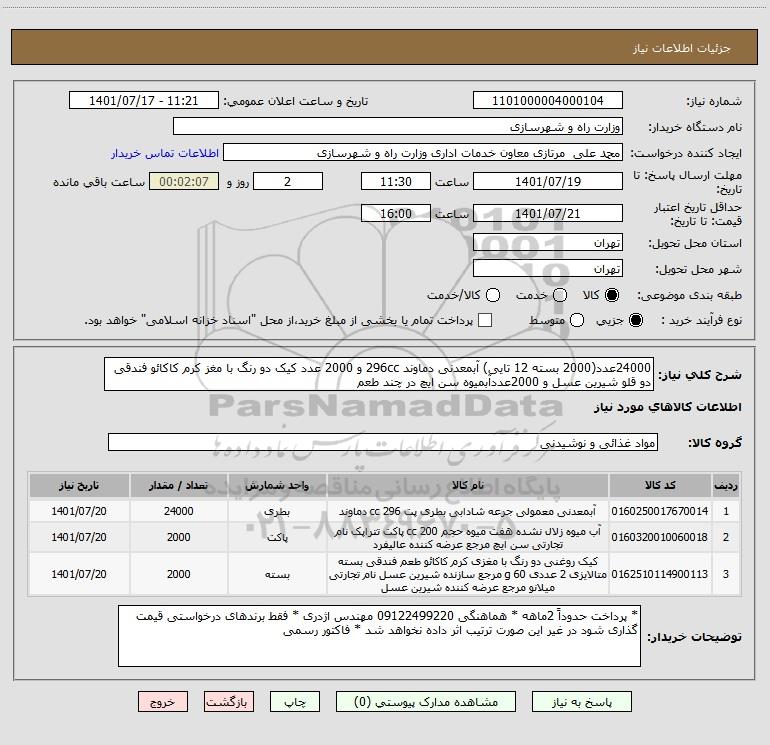Click the ردیف column header
This screenshot has width=770, height=745.
click(726, 485)
